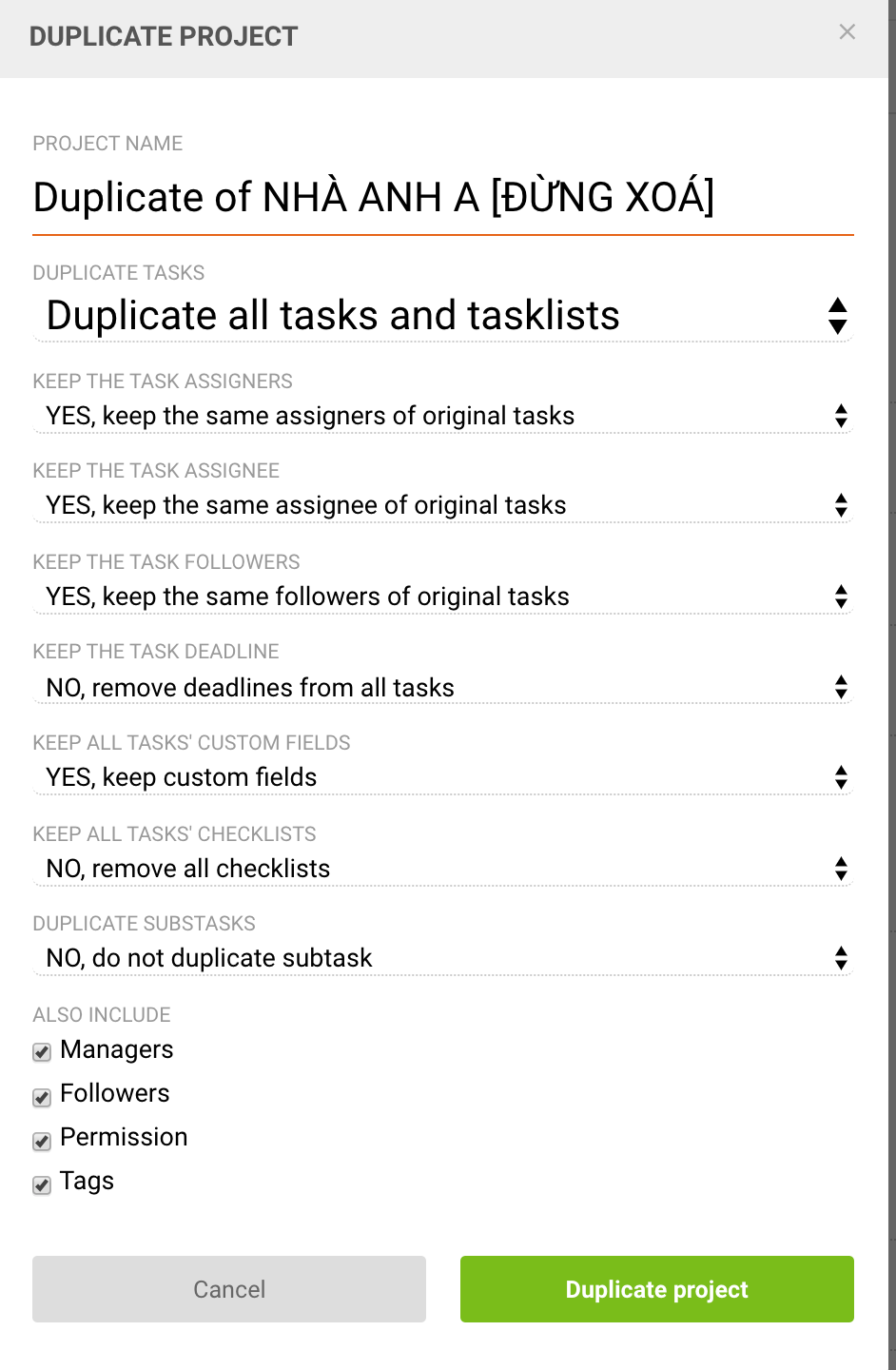Change the Keep The Task Assignee option
896x1370 pixels.
[x=443, y=505]
